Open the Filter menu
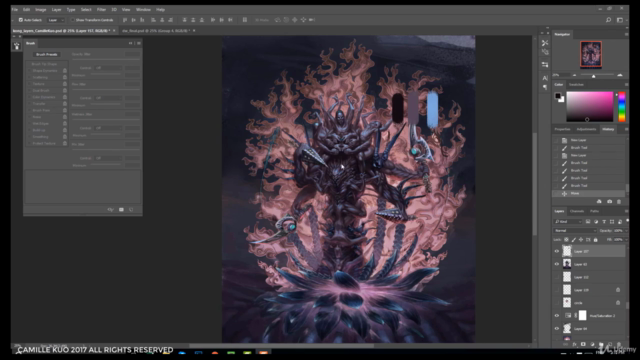This screenshot has height=360, width=640. (101, 9)
